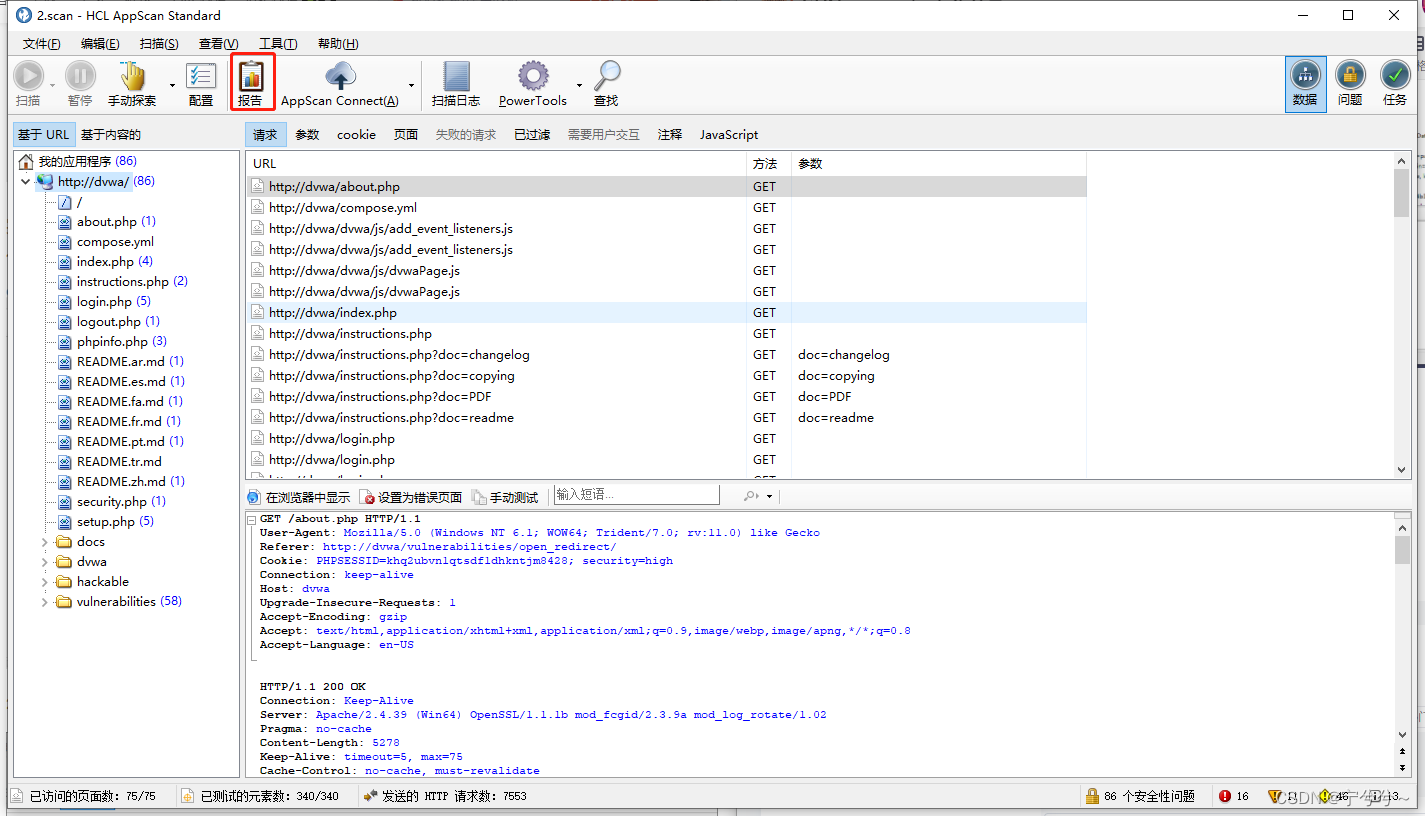Sort by the URL column header
Viewport: 1425px width, 816px height.
pos(496,164)
